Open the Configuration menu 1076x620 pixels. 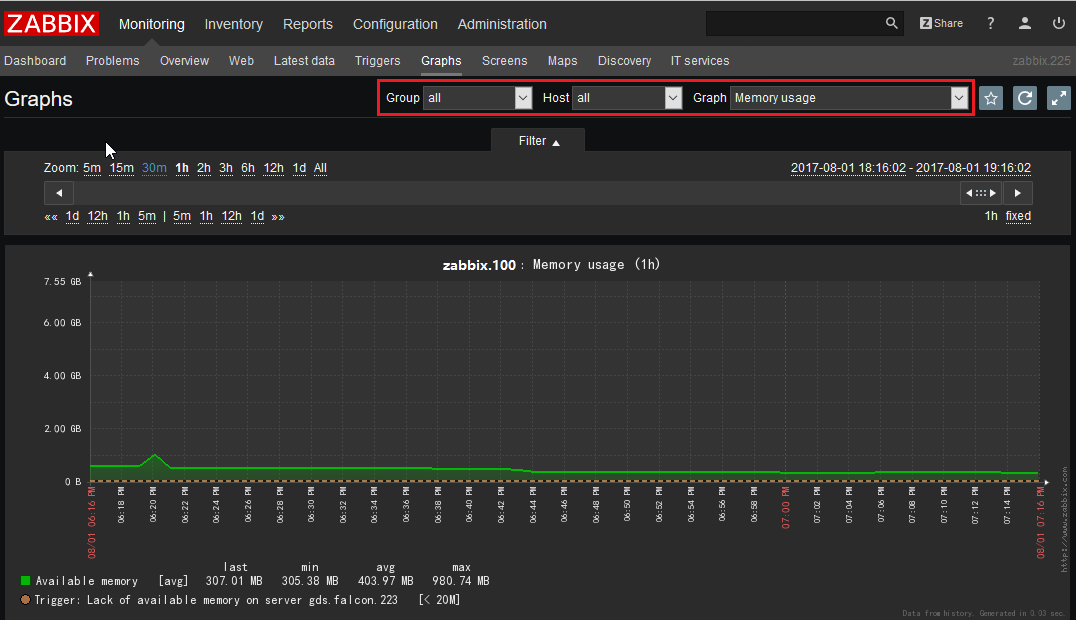395,24
